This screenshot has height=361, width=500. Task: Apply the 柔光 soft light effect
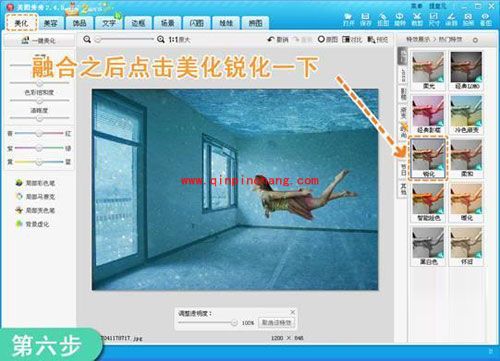[428, 70]
